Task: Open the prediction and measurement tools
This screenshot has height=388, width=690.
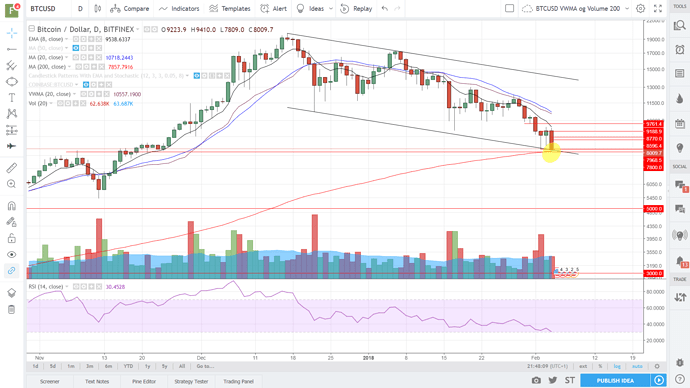Action: pyautogui.click(x=12, y=130)
